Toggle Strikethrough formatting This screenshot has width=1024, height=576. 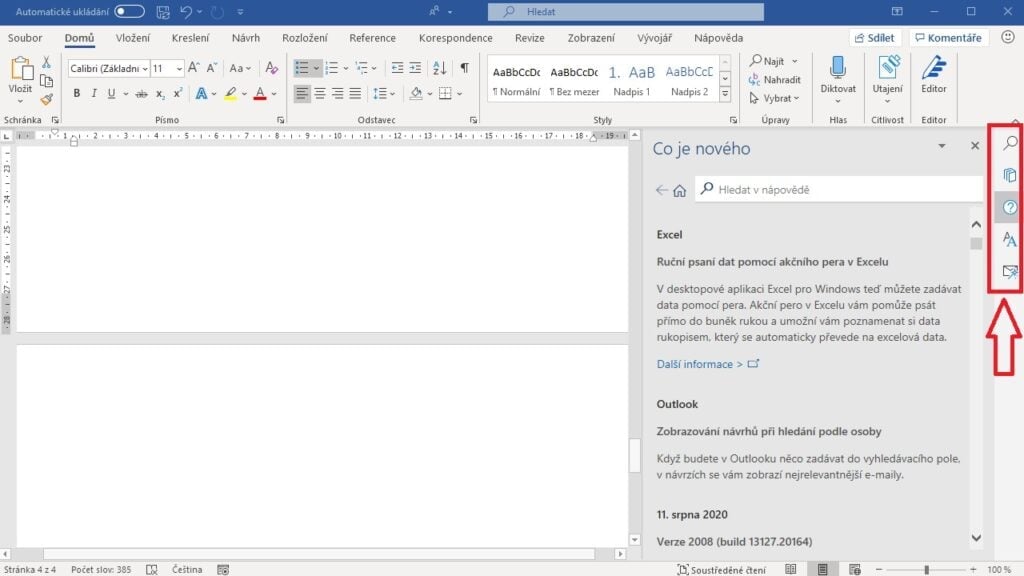tap(142, 94)
